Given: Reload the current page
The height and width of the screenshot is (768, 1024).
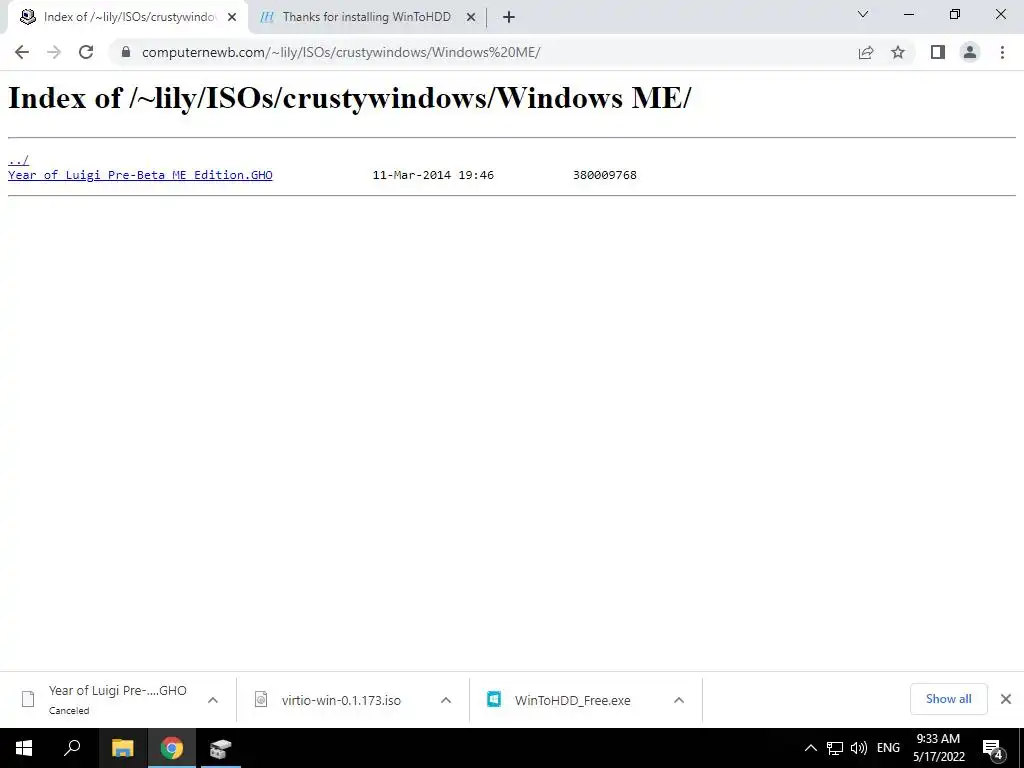Looking at the screenshot, I should click(86, 52).
